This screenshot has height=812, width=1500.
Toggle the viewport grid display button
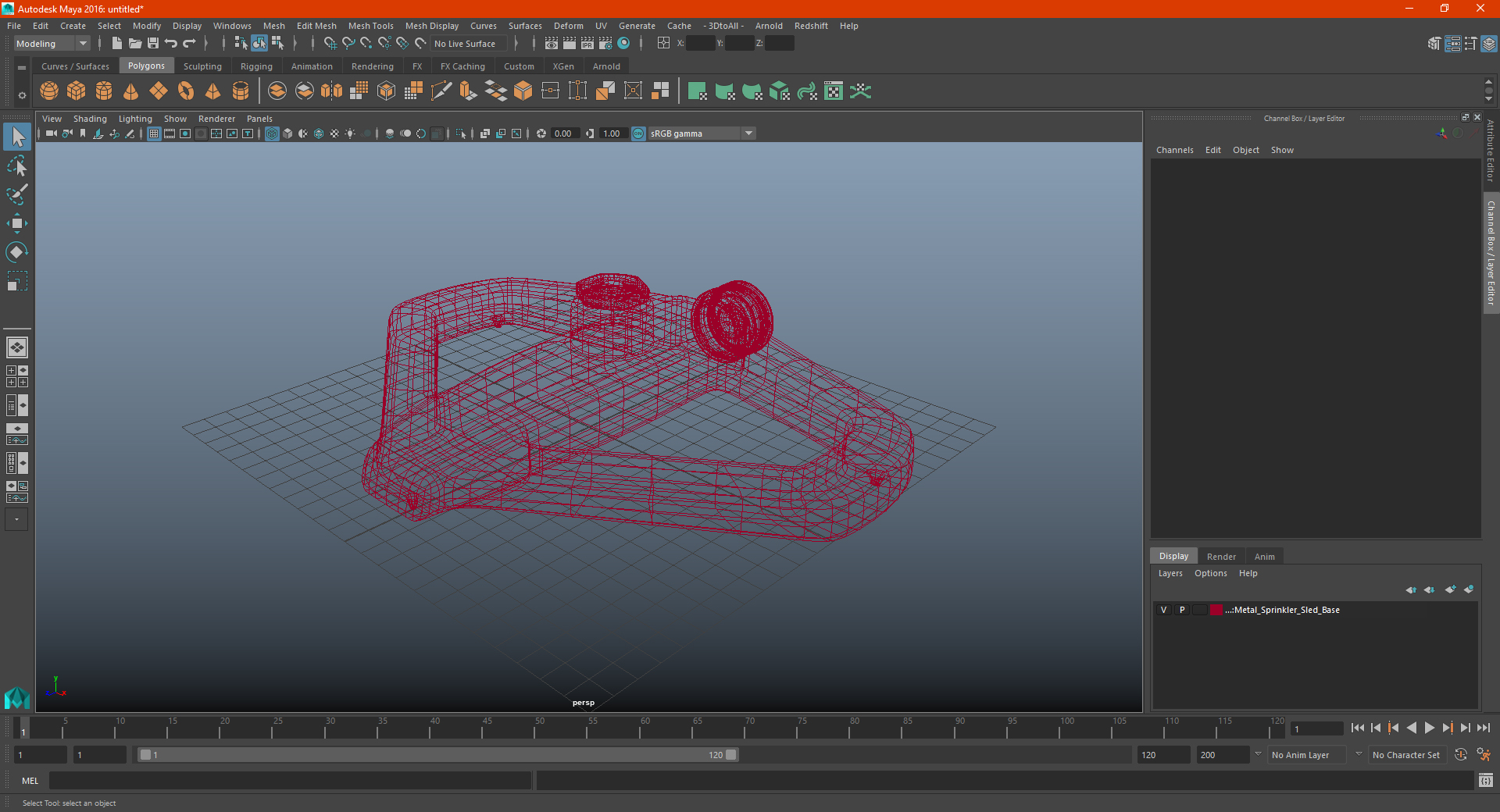(x=154, y=134)
